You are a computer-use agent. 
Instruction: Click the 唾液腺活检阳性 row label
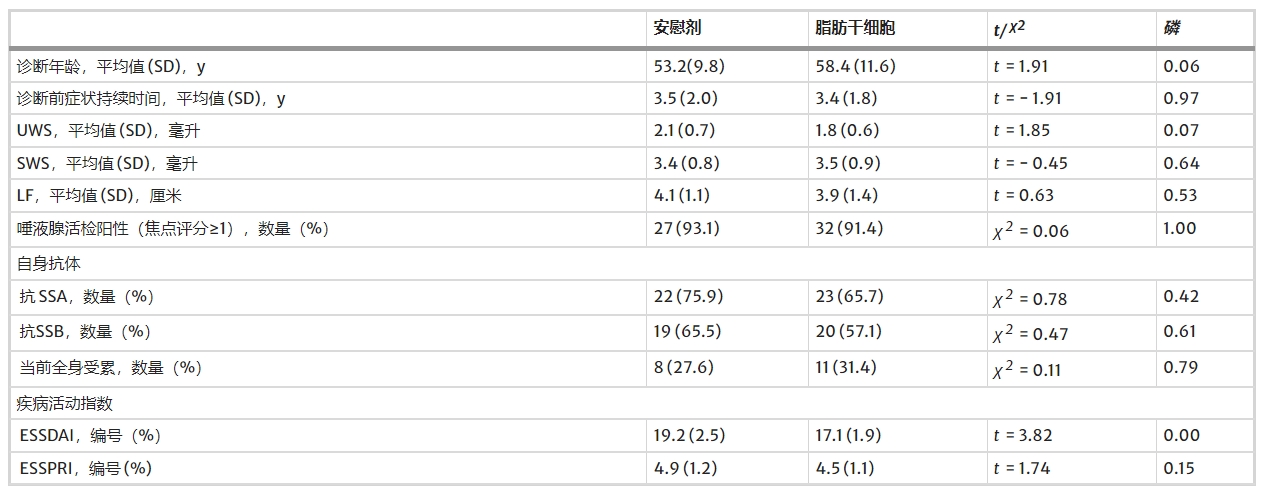pyautogui.click(x=173, y=228)
